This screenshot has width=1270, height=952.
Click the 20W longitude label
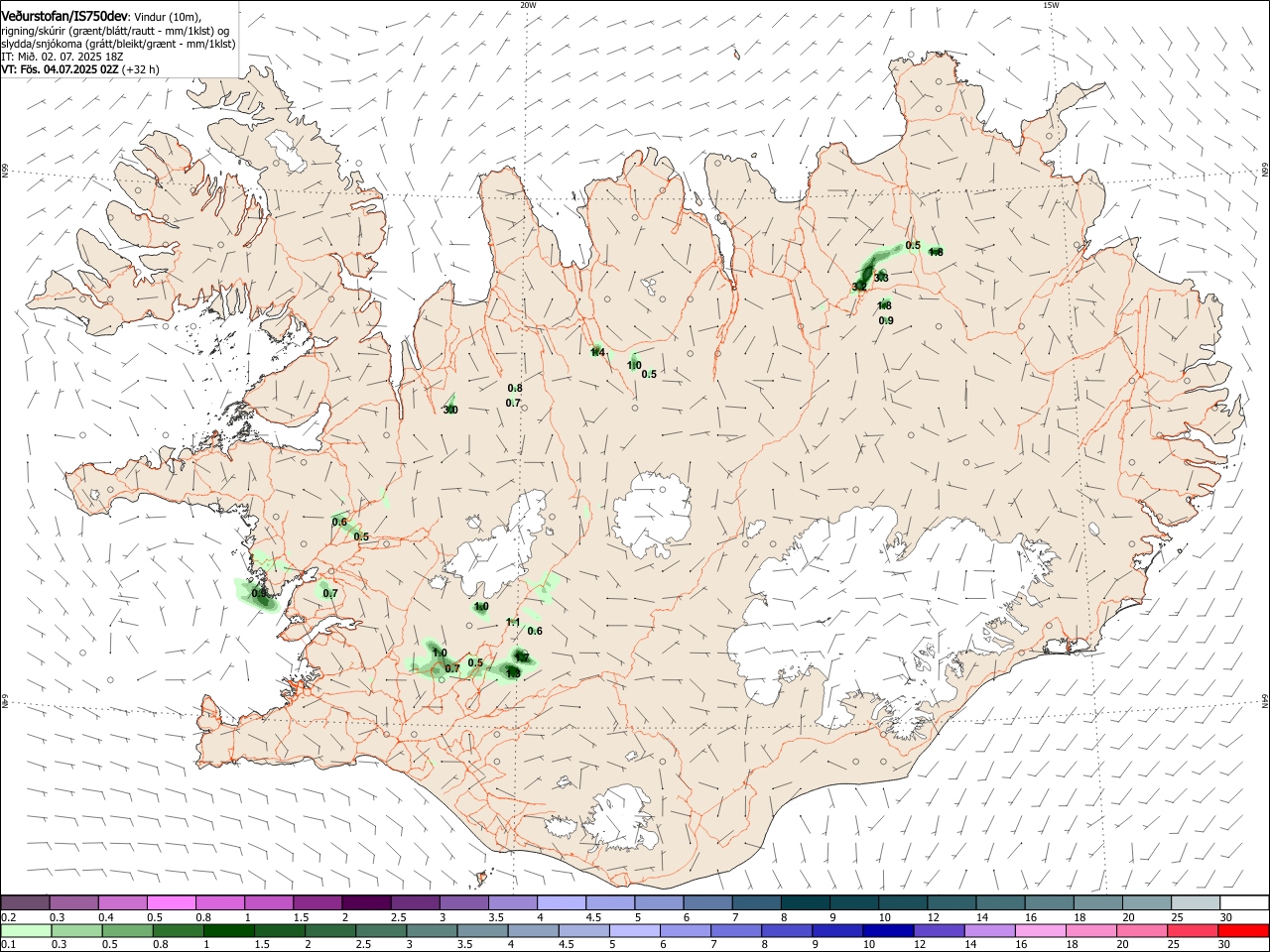pyautogui.click(x=528, y=5)
